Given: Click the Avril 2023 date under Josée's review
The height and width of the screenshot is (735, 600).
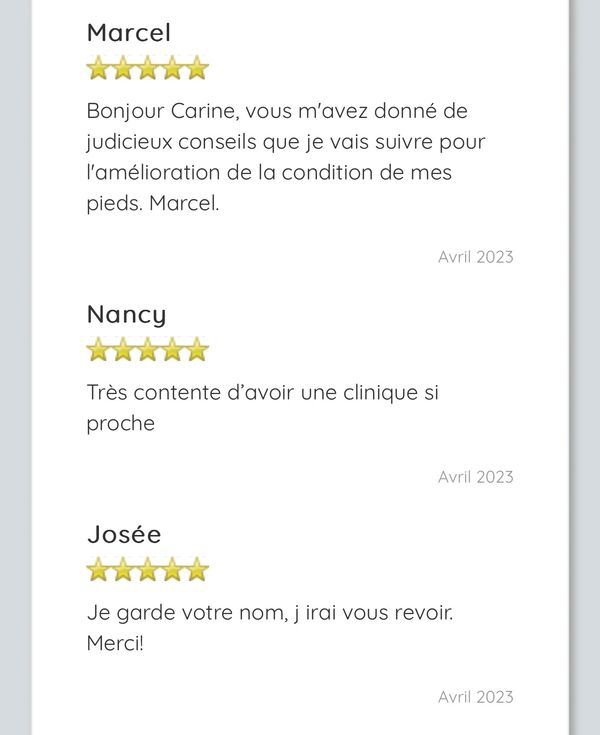Looking at the screenshot, I should click(x=475, y=697).
